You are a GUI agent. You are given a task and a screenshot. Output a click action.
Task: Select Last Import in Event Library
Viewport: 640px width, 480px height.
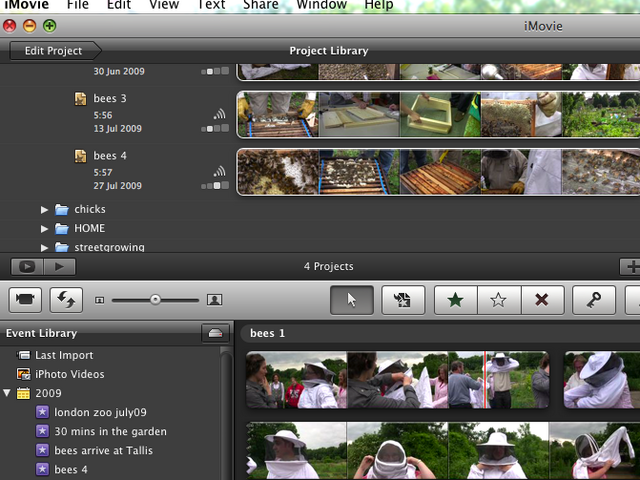(64, 355)
